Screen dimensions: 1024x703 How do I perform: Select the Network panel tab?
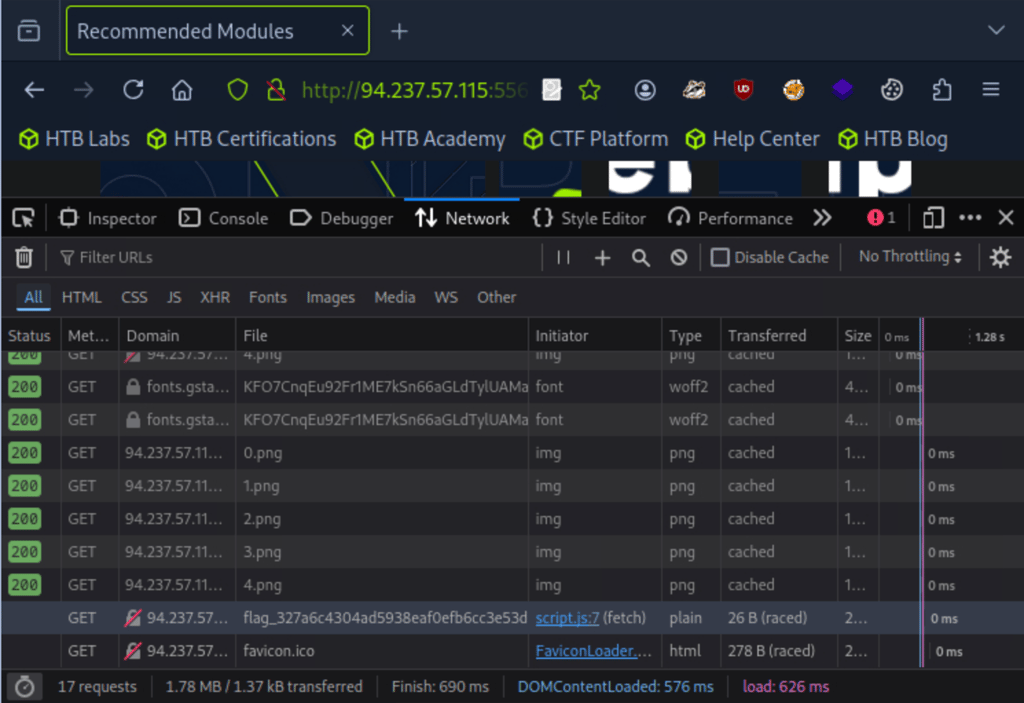tap(462, 218)
